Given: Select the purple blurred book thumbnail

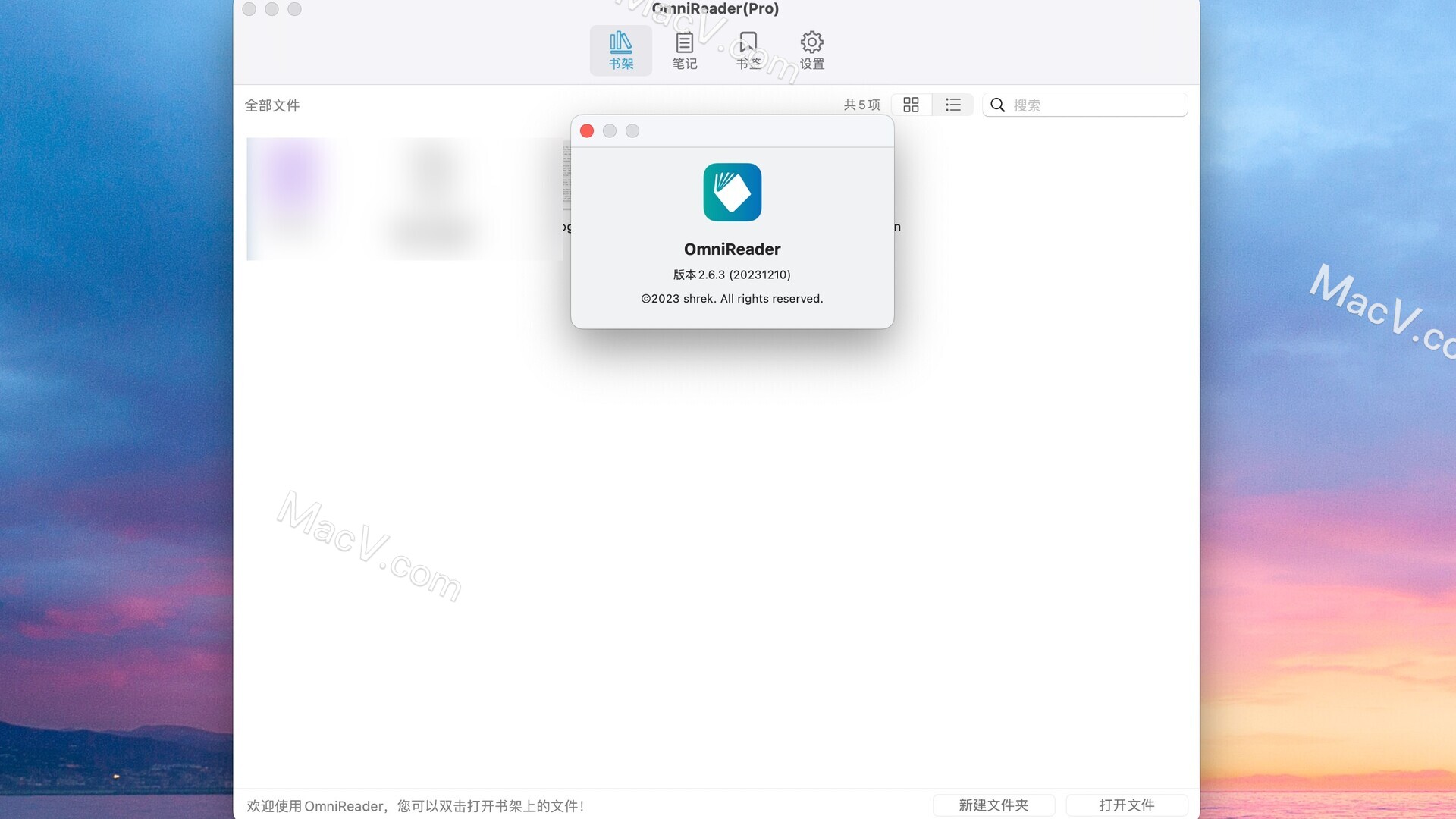Looking at the screenshot, I should pyautogui.click(x=292, y=199).
